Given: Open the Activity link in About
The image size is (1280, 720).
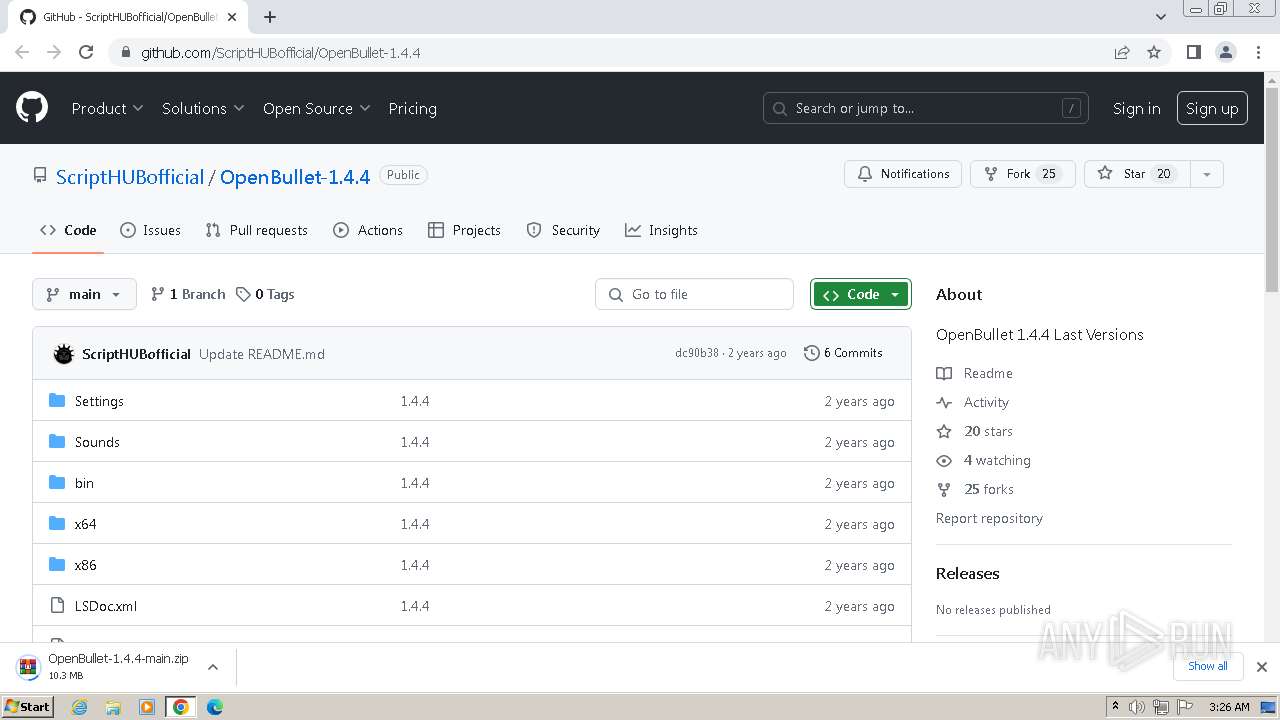Looking at the screenshot, I should 974,402.
